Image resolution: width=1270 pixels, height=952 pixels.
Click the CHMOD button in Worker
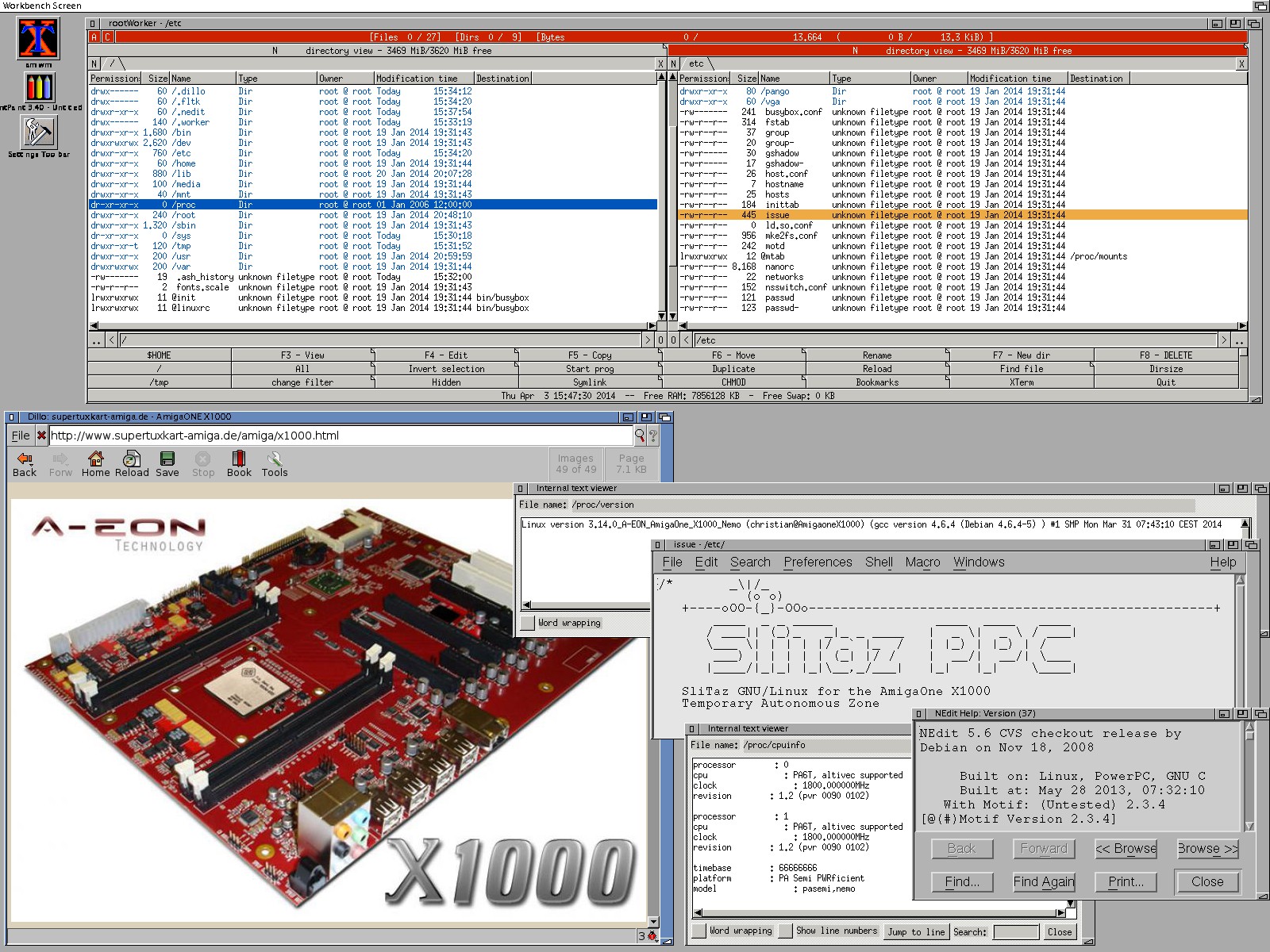(x=733, y=382)
